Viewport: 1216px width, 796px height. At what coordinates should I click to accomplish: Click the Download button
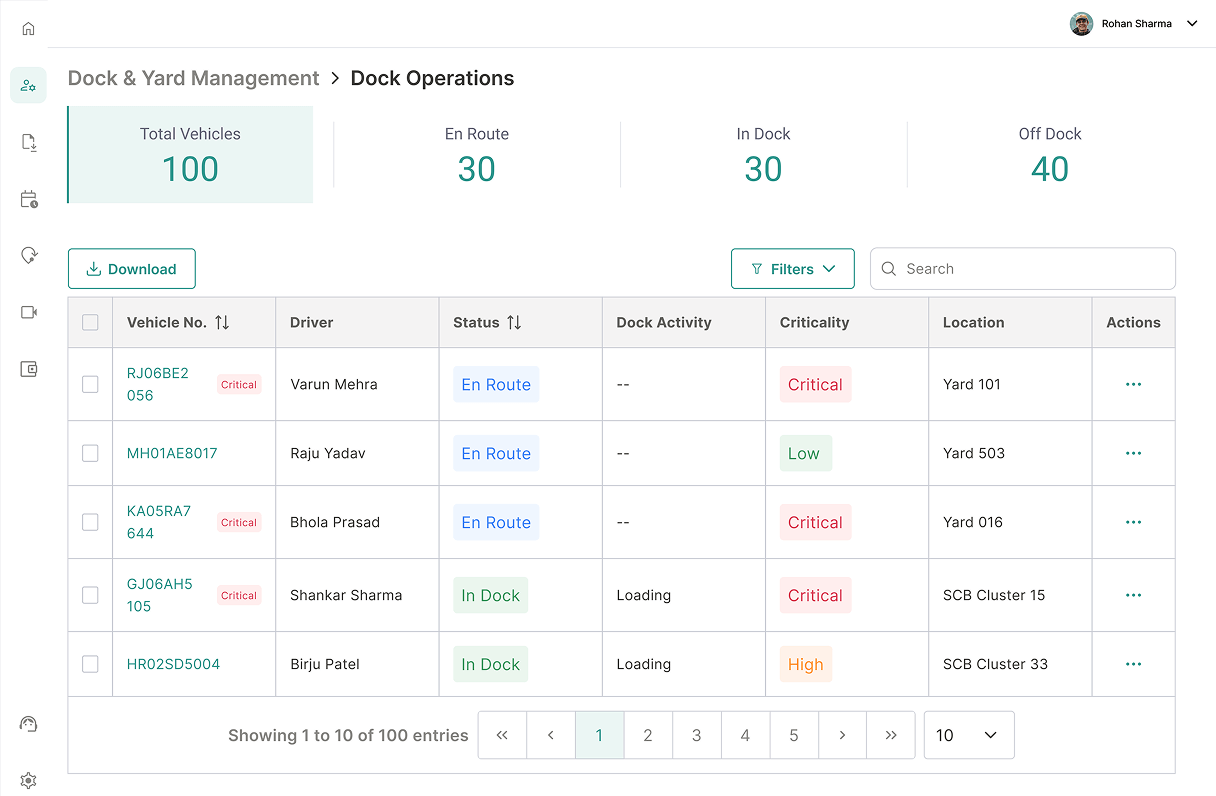click(x=131, y=268)
